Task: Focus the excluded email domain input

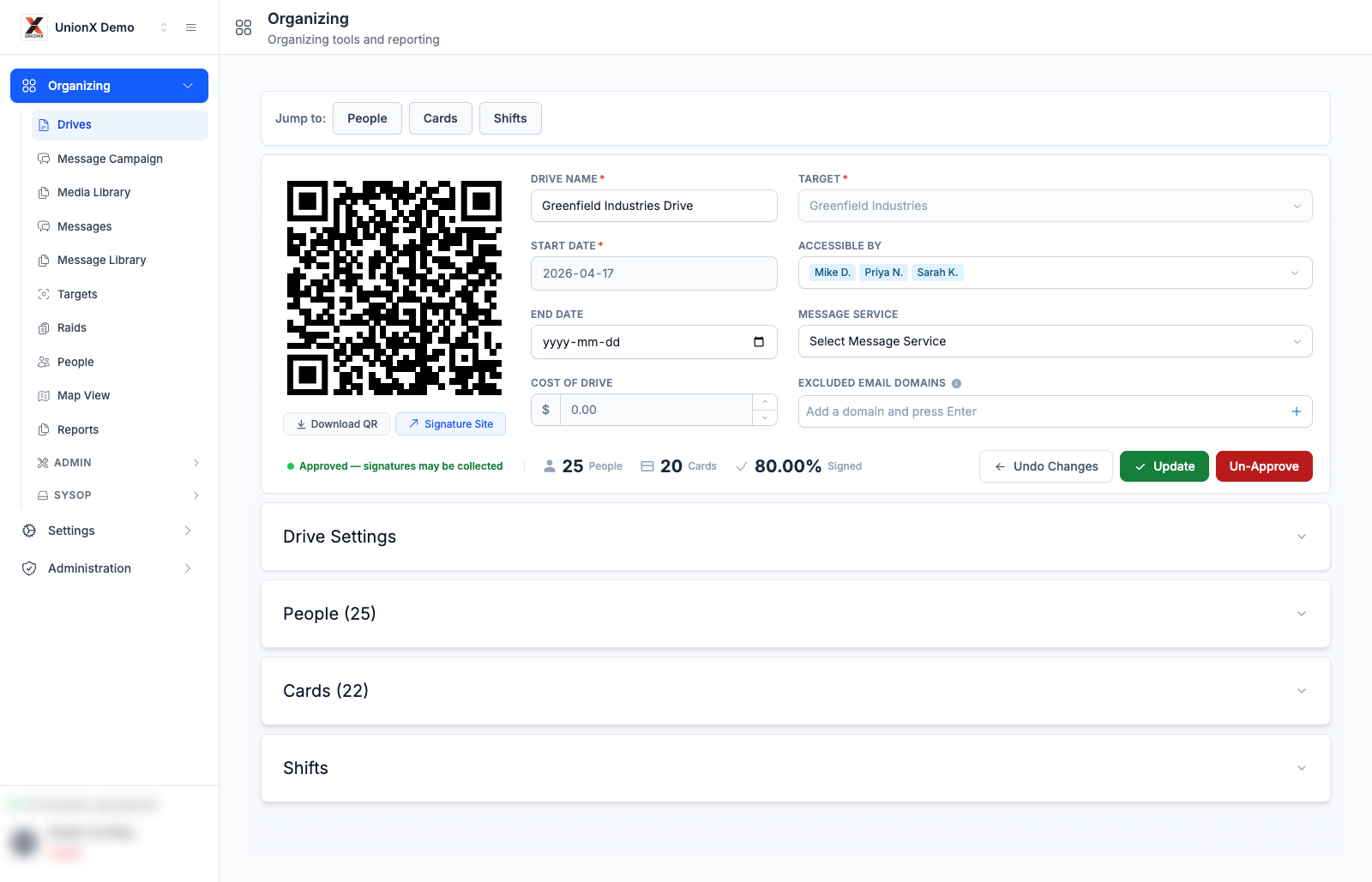Action: pyautogui.click(x=1042, y=411)
